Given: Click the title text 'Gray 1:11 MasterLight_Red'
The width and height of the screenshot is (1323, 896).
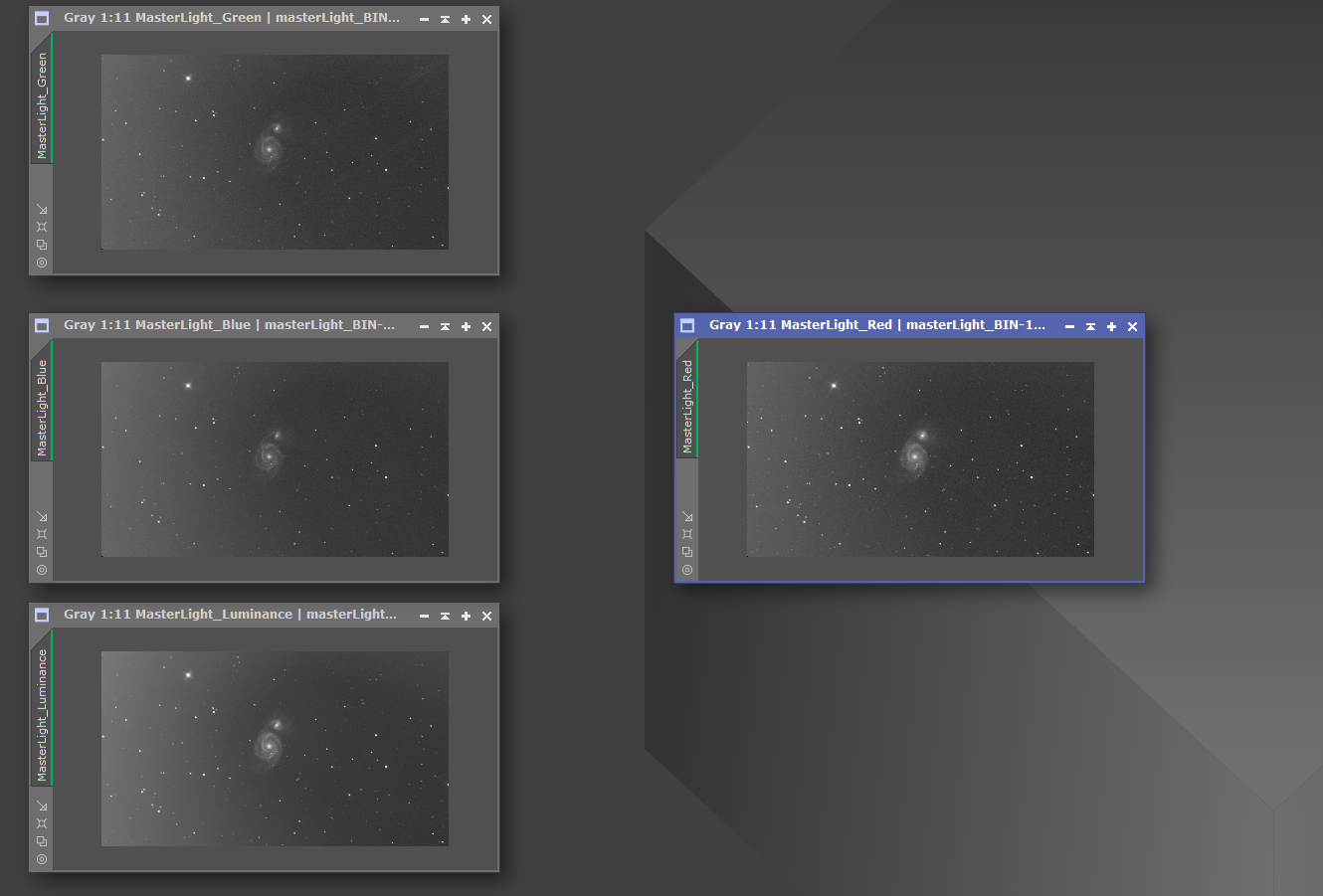Looking at the screenshot, I should click(x=801, y=325).
